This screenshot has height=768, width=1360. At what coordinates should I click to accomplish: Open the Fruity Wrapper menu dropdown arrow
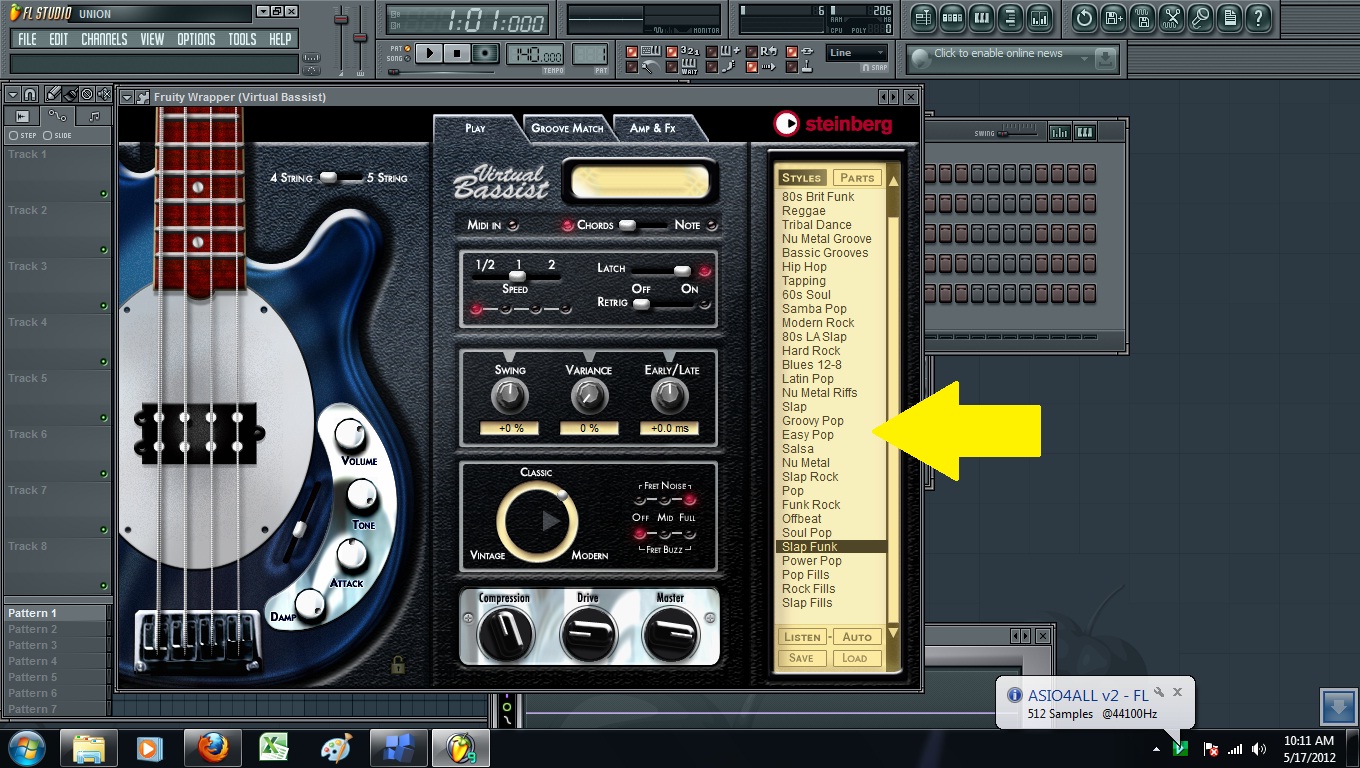[127, 97]
